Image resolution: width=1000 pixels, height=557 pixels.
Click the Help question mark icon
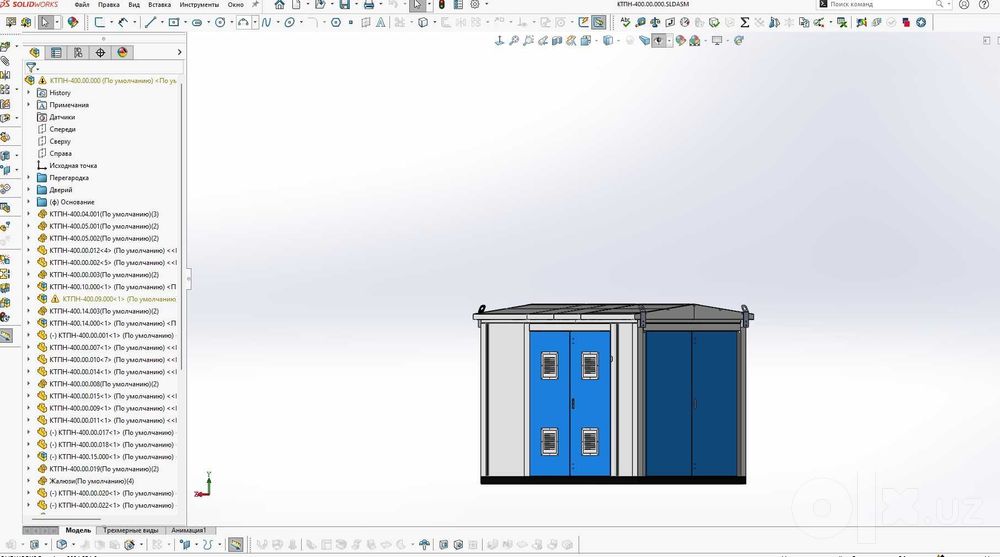coord(984,4)
